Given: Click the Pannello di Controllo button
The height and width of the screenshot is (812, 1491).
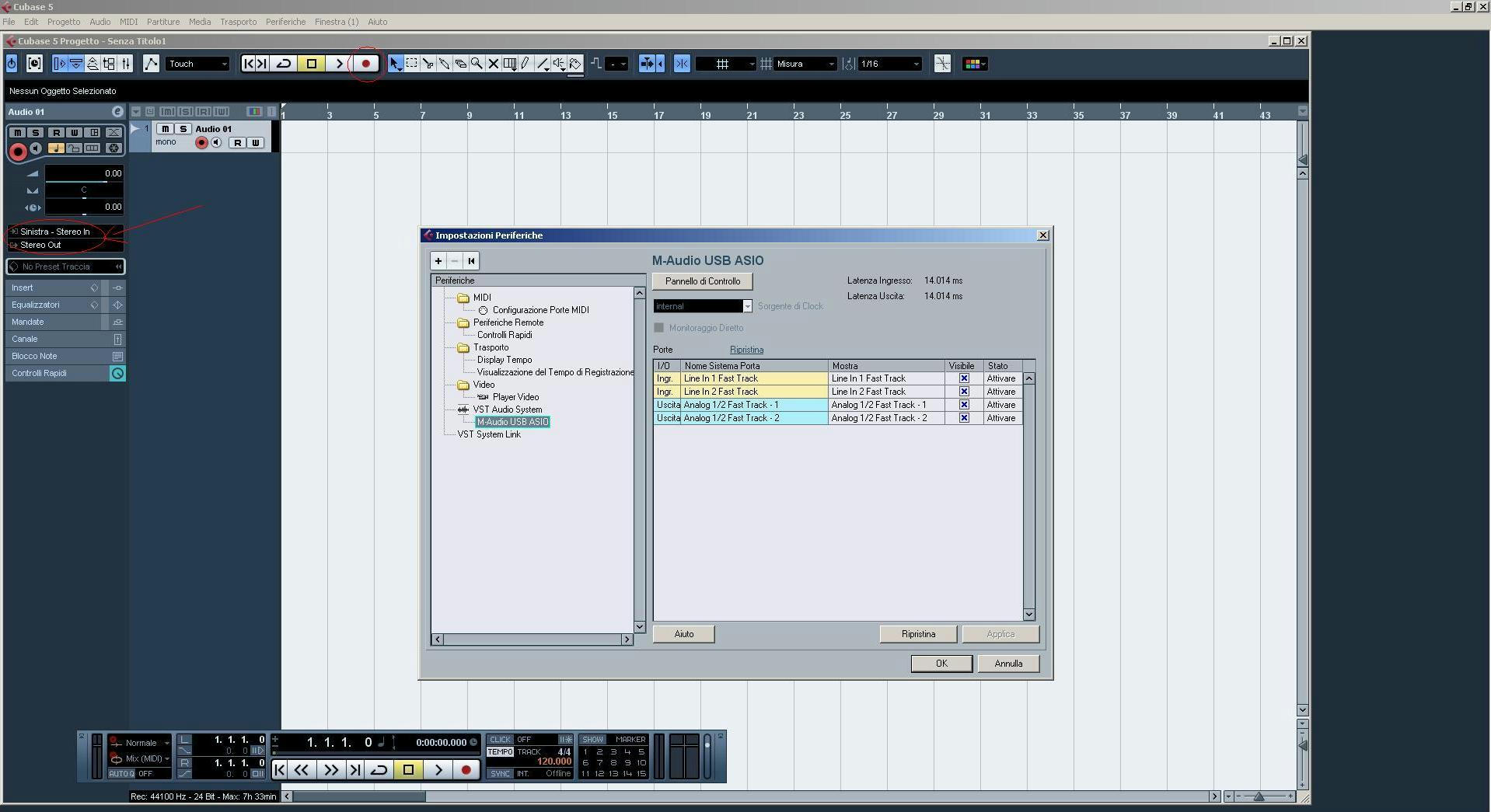Looking at the screenshot, I should (702, 281).
